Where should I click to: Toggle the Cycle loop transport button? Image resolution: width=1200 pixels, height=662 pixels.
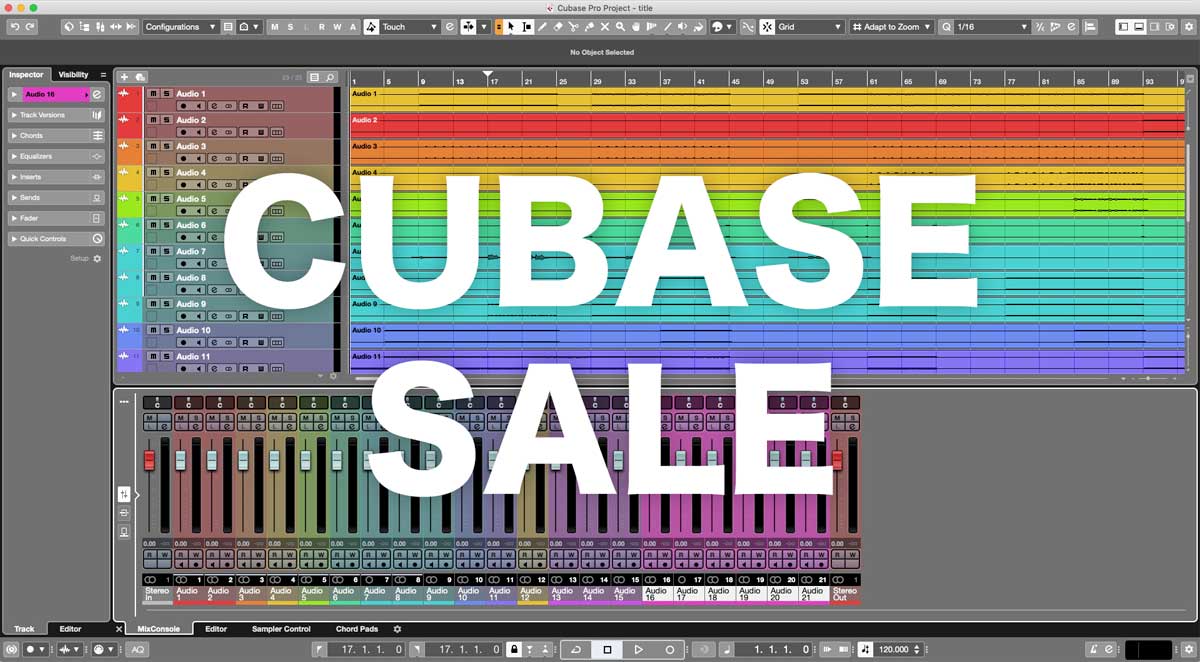click(x=576, y=649)
